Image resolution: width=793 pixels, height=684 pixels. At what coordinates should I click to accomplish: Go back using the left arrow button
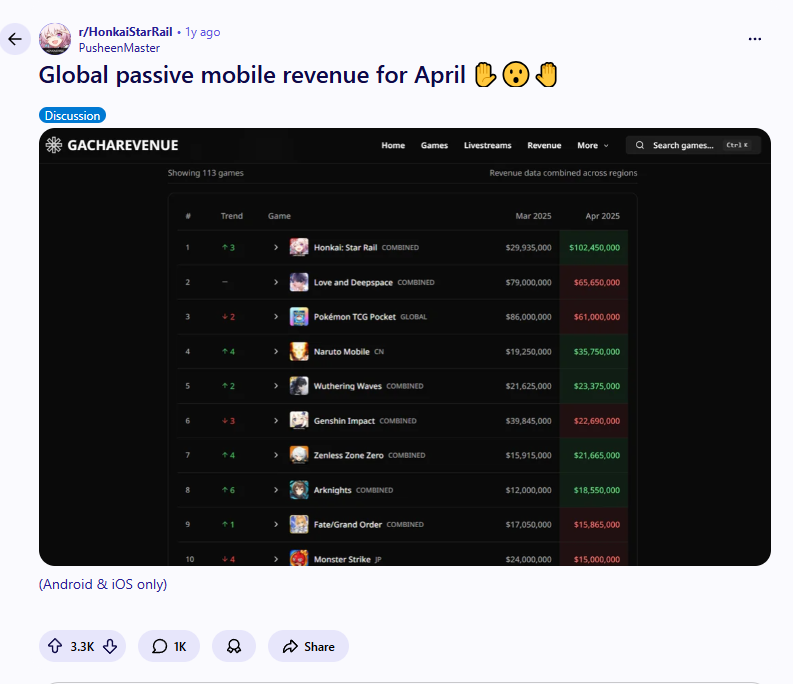(15, 39)
